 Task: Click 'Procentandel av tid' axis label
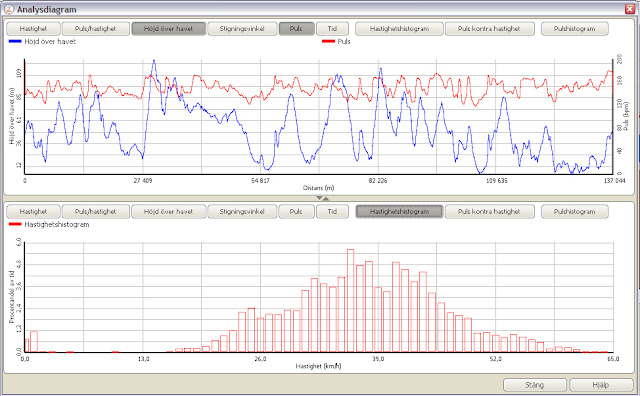[11, 297]
